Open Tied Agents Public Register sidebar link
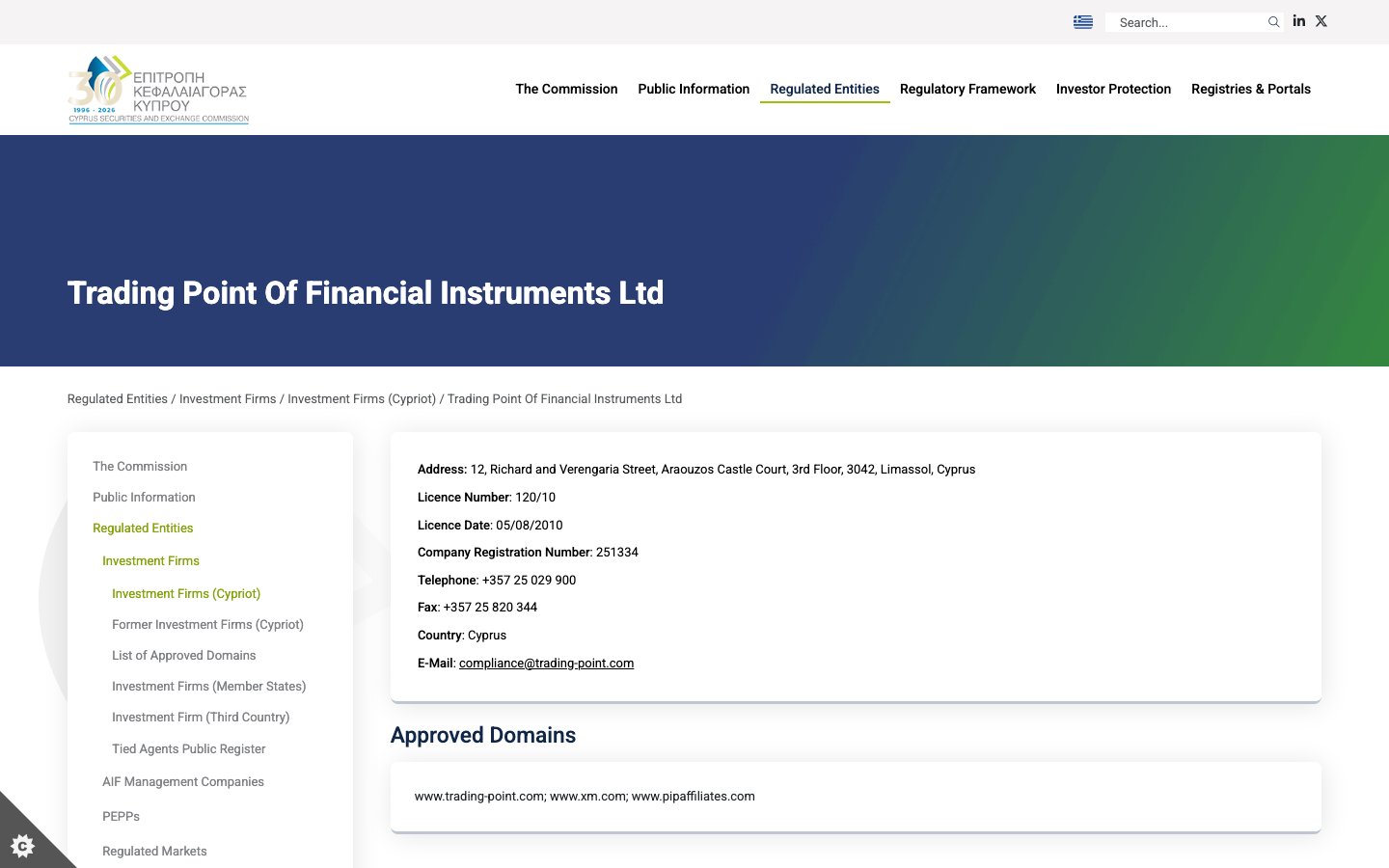This screenshot has width=1389, height=868. tap(188, 749)
